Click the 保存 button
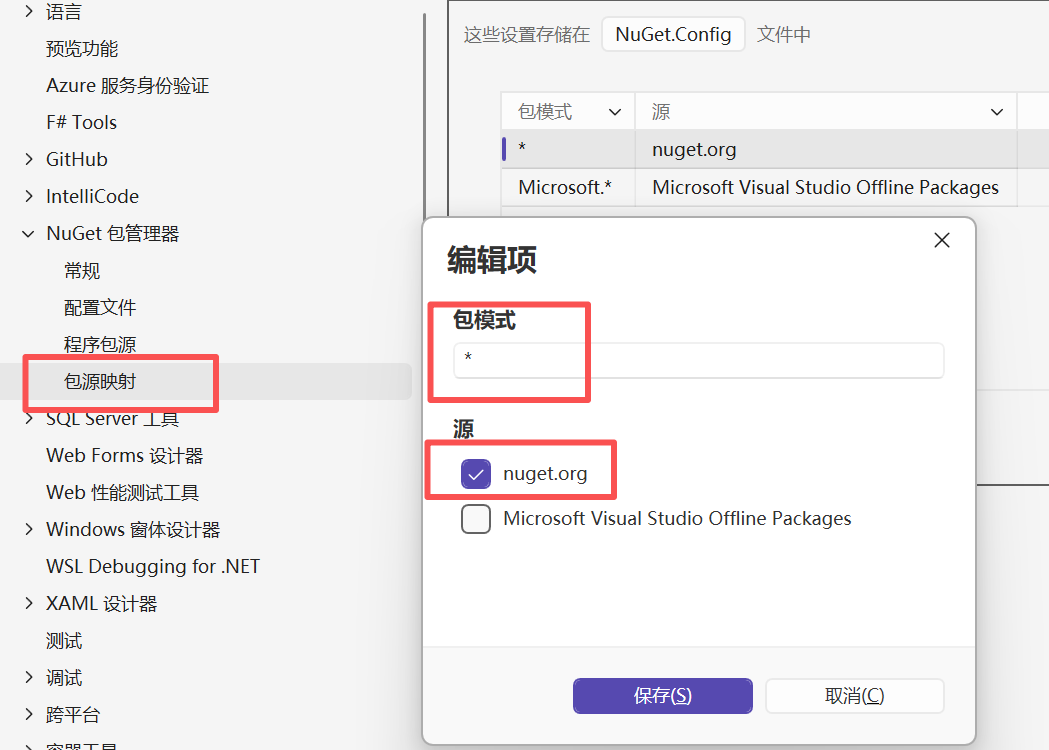The image size is (1049, 750). click(x=662, y=696)
